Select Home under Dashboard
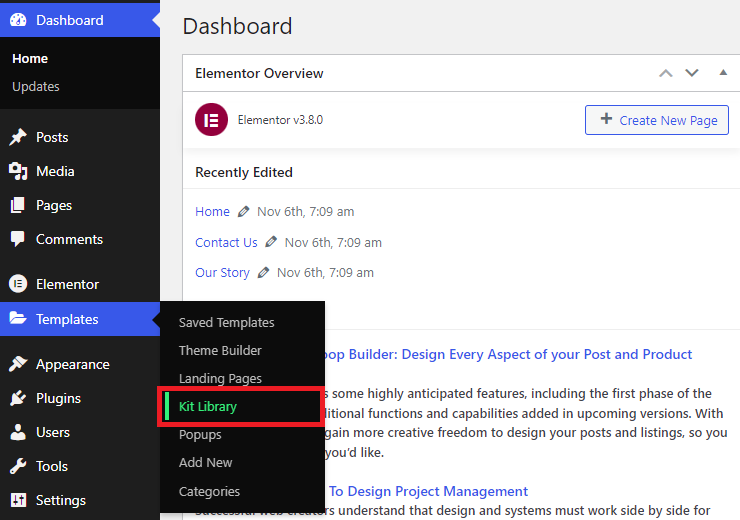Image resolution: width=740 pixels, height=520 pixels. click(30, 59)
